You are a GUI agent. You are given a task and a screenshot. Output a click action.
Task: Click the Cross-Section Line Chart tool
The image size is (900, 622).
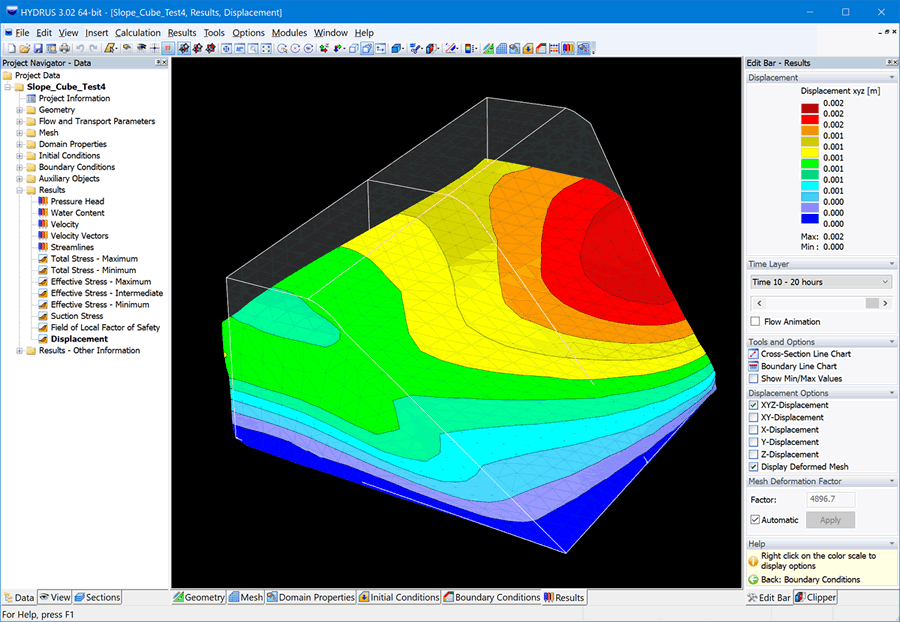(x=798, y=354)
